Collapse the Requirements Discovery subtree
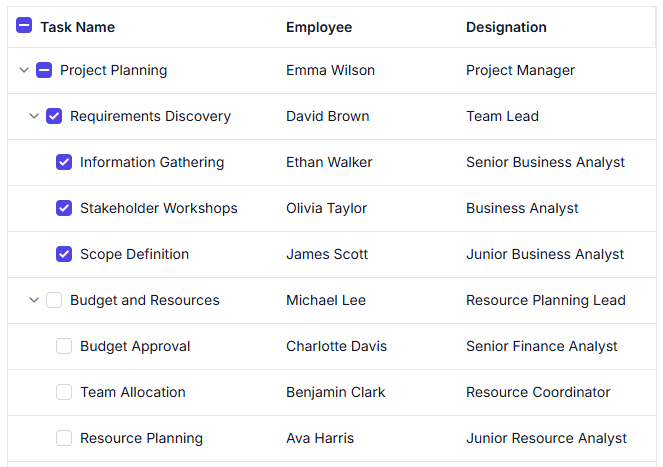663x467 pixels. coord(34,116)
